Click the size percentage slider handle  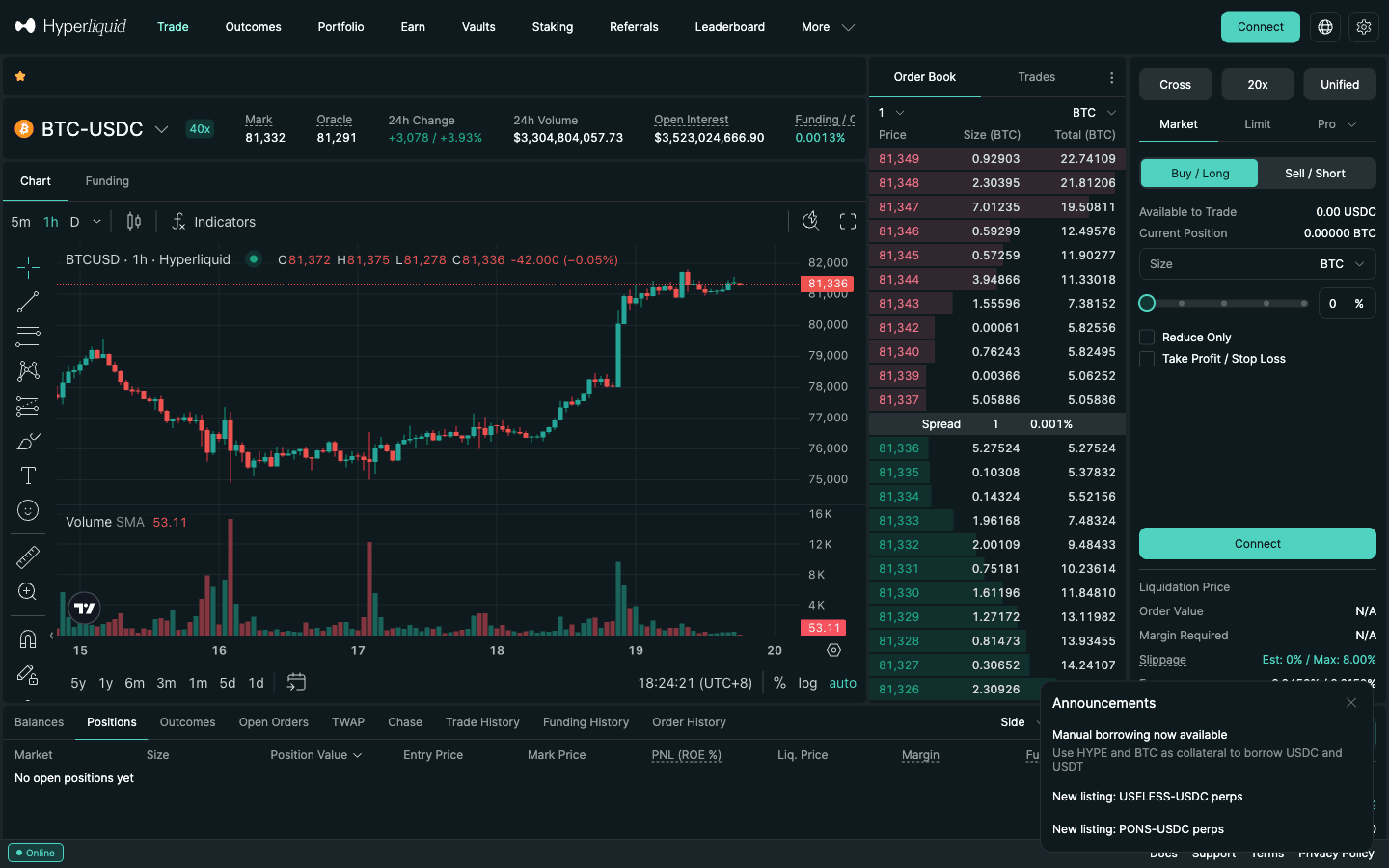coord(1147,303)
